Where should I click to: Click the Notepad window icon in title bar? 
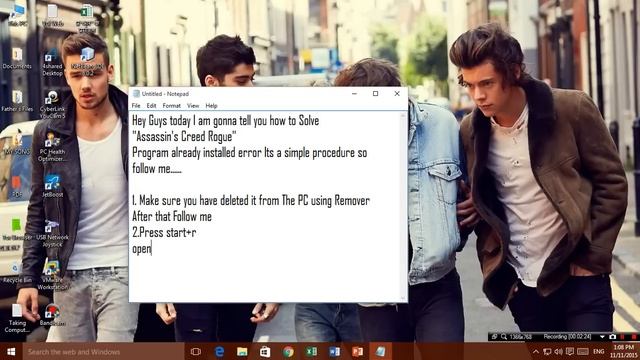(136, 94)
